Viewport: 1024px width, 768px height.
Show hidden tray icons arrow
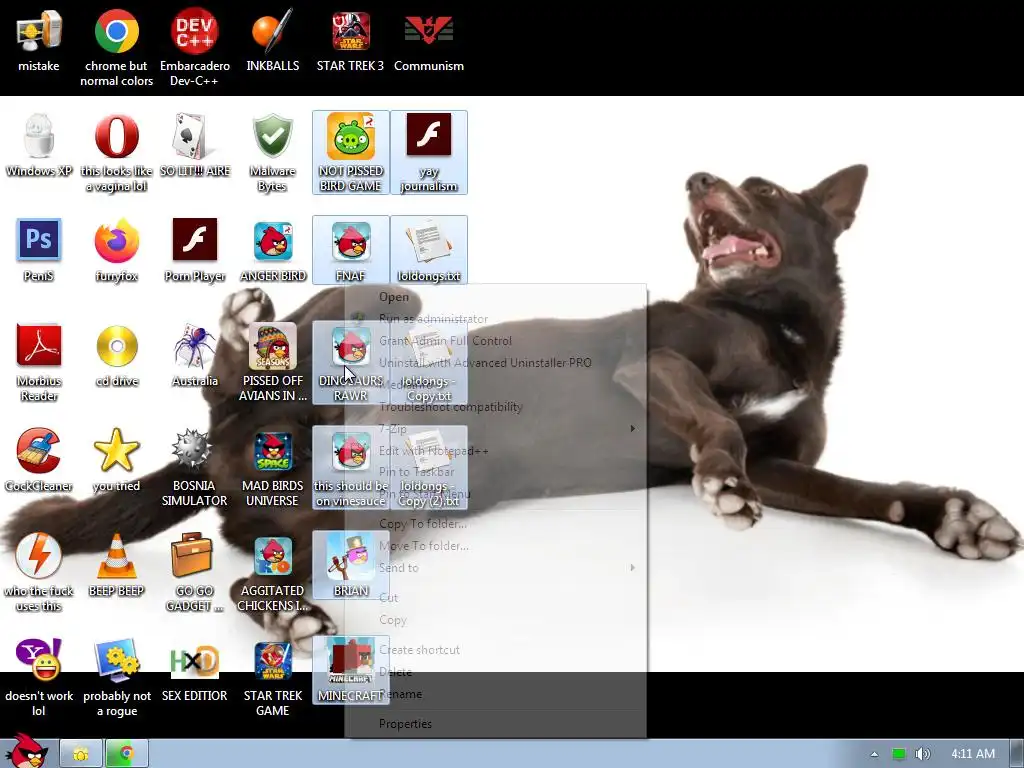coord(874,754)
